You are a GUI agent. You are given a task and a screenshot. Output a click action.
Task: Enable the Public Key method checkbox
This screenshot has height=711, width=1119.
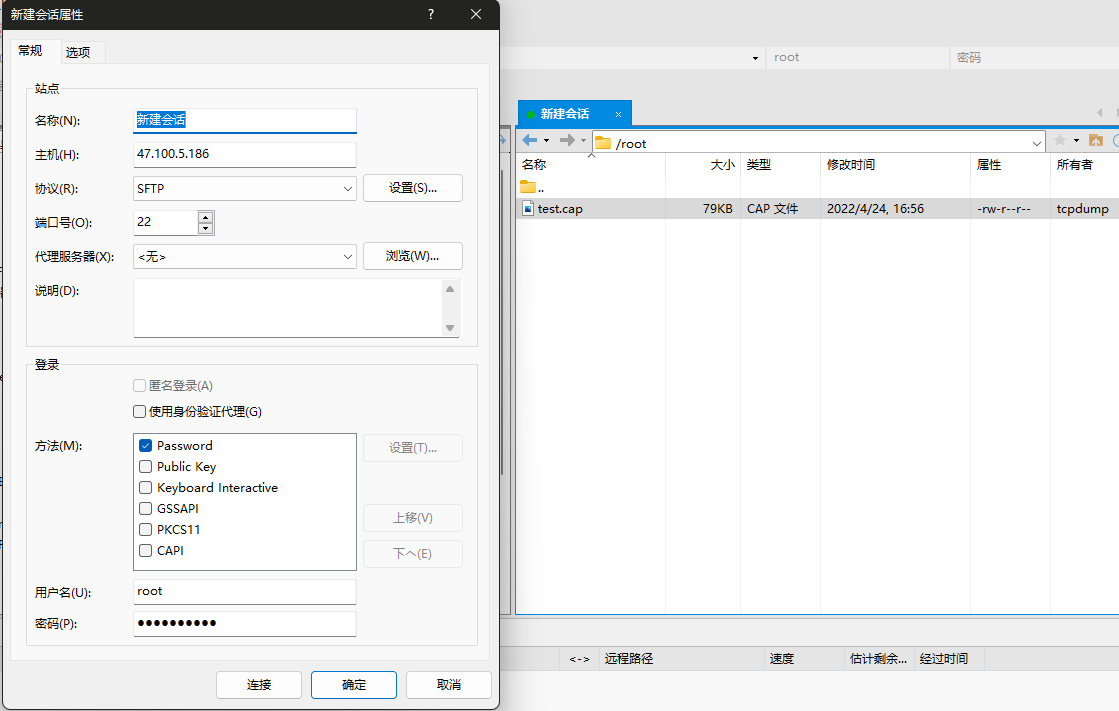pos(146,467)
